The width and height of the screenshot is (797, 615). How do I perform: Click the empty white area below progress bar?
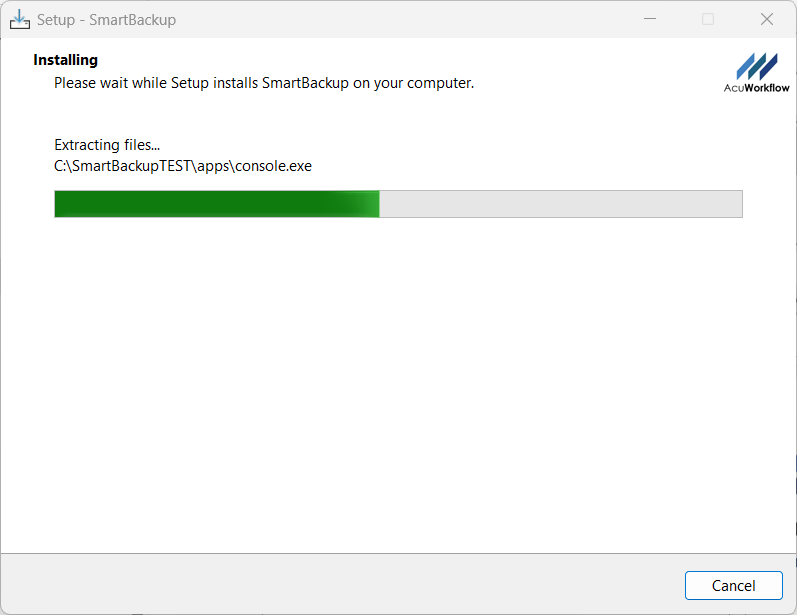pos(400,380)
